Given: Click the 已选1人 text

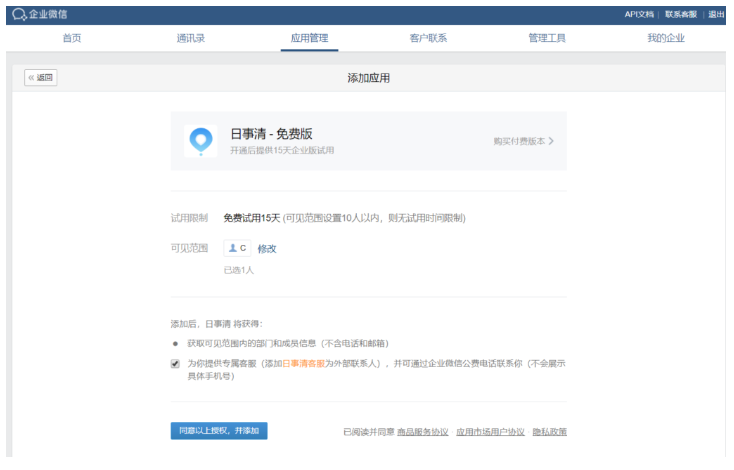Looking at the screenshot, I should (x=239, y=270).
